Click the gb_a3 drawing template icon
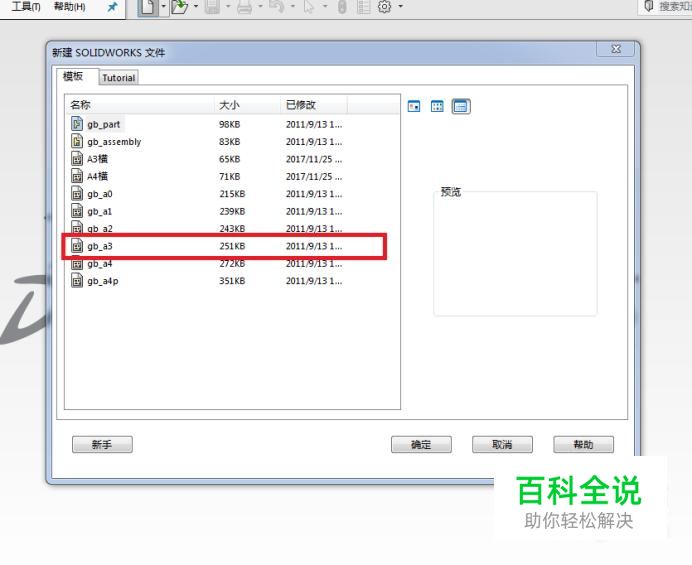 77,246
